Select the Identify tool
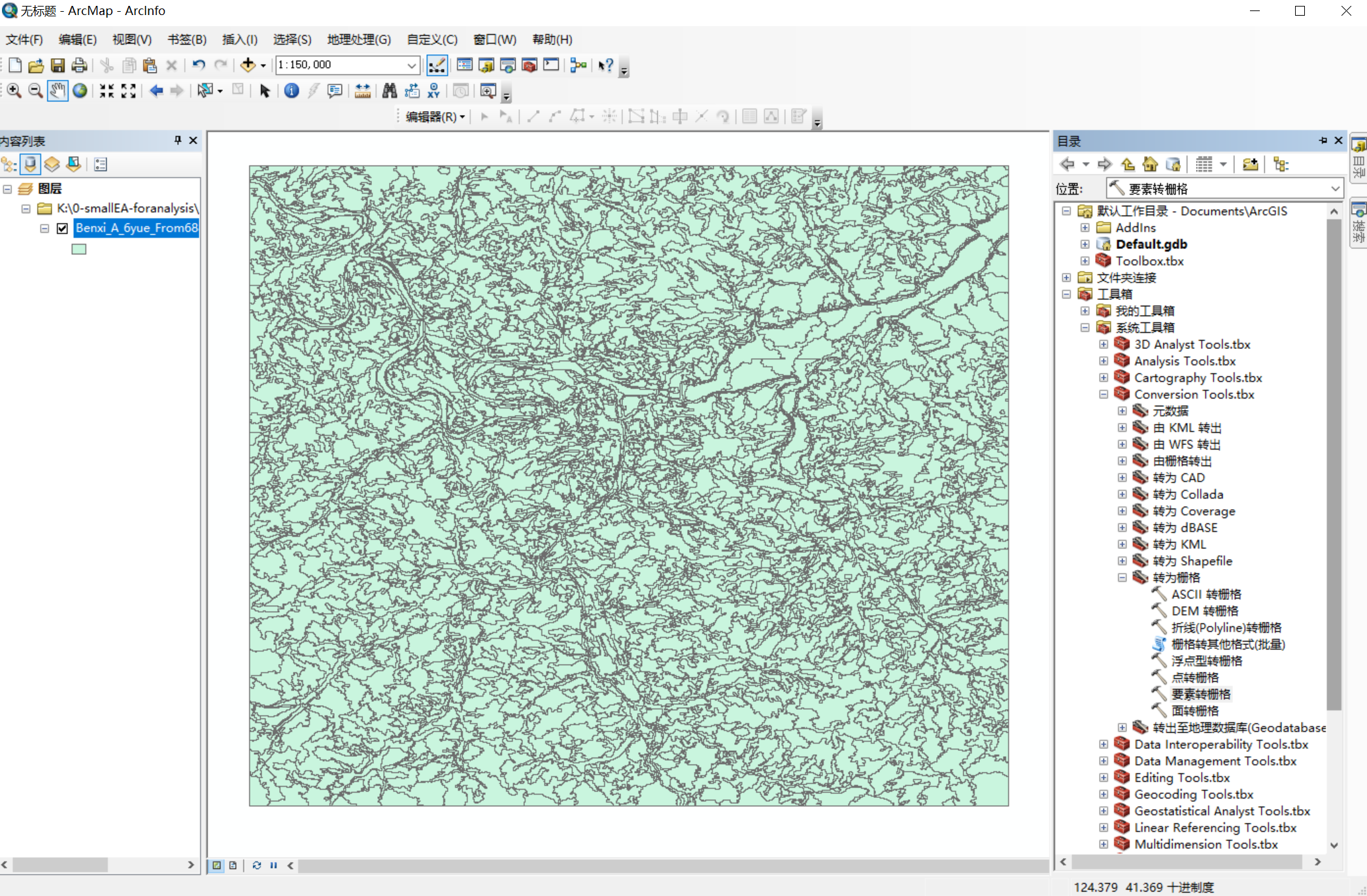1367x896 pixels. [292, 91]
